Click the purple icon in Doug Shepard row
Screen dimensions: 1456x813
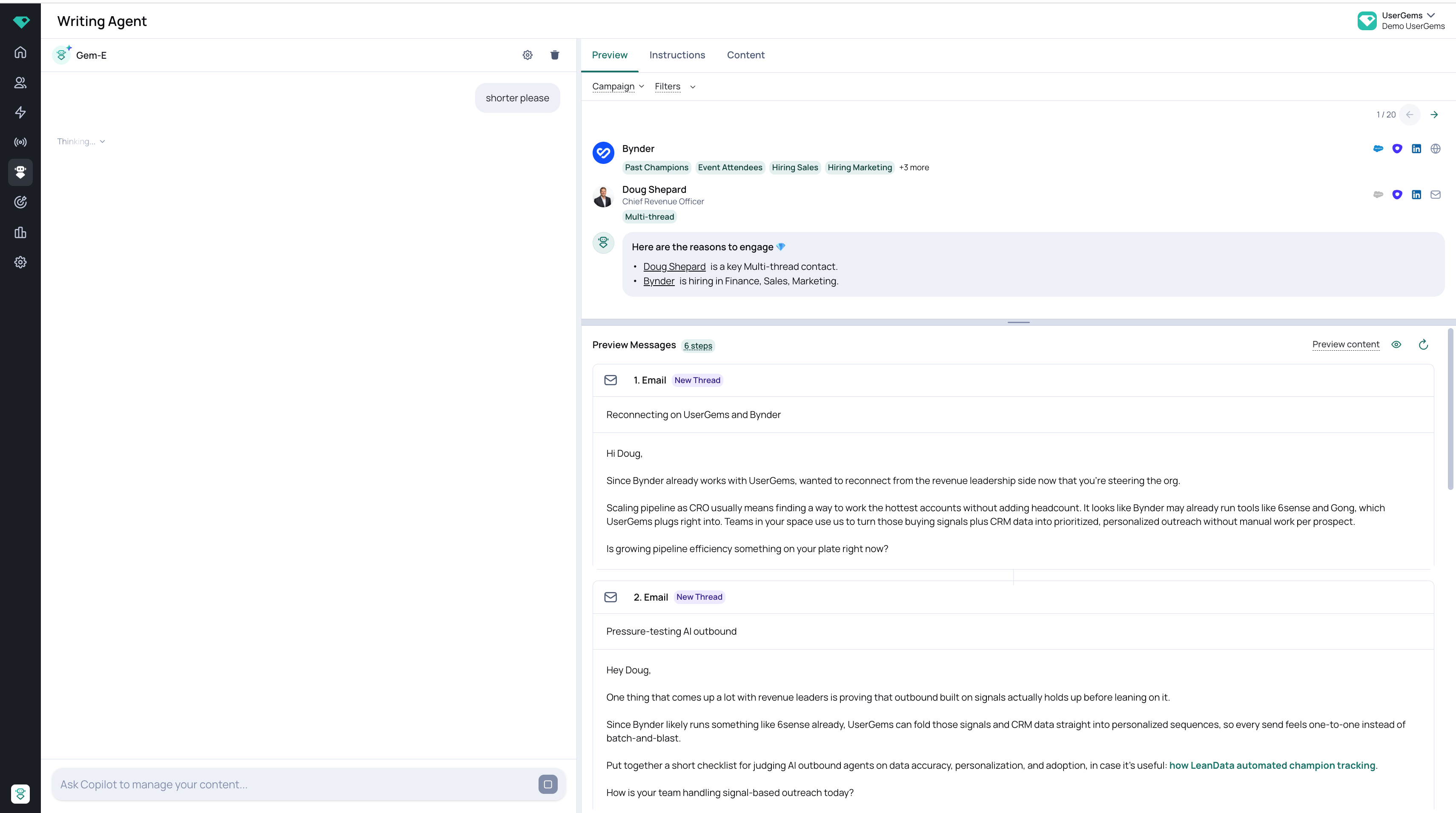click(x=1397, y=195)
